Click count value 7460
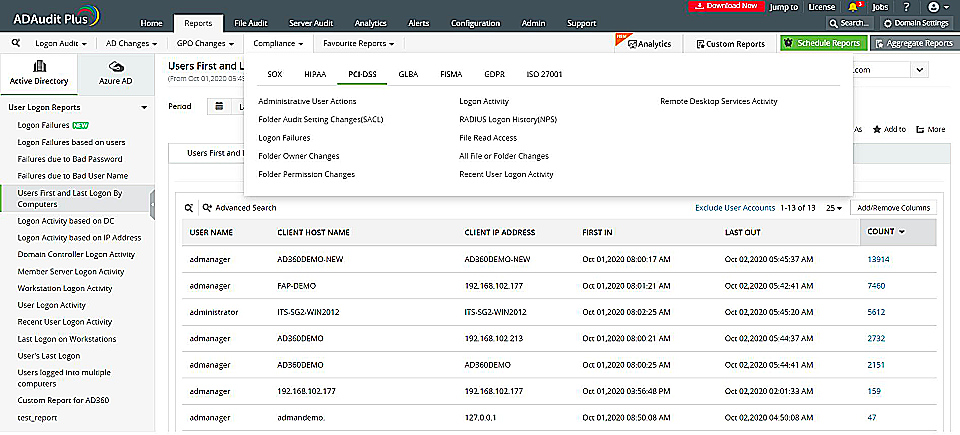 tap(876, 286)
